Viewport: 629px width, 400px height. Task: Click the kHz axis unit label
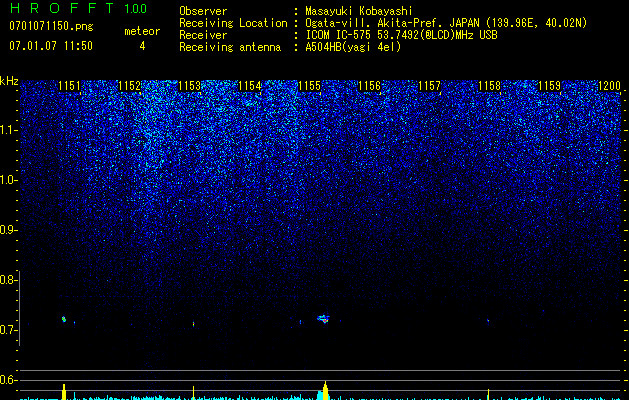(9, 81)
